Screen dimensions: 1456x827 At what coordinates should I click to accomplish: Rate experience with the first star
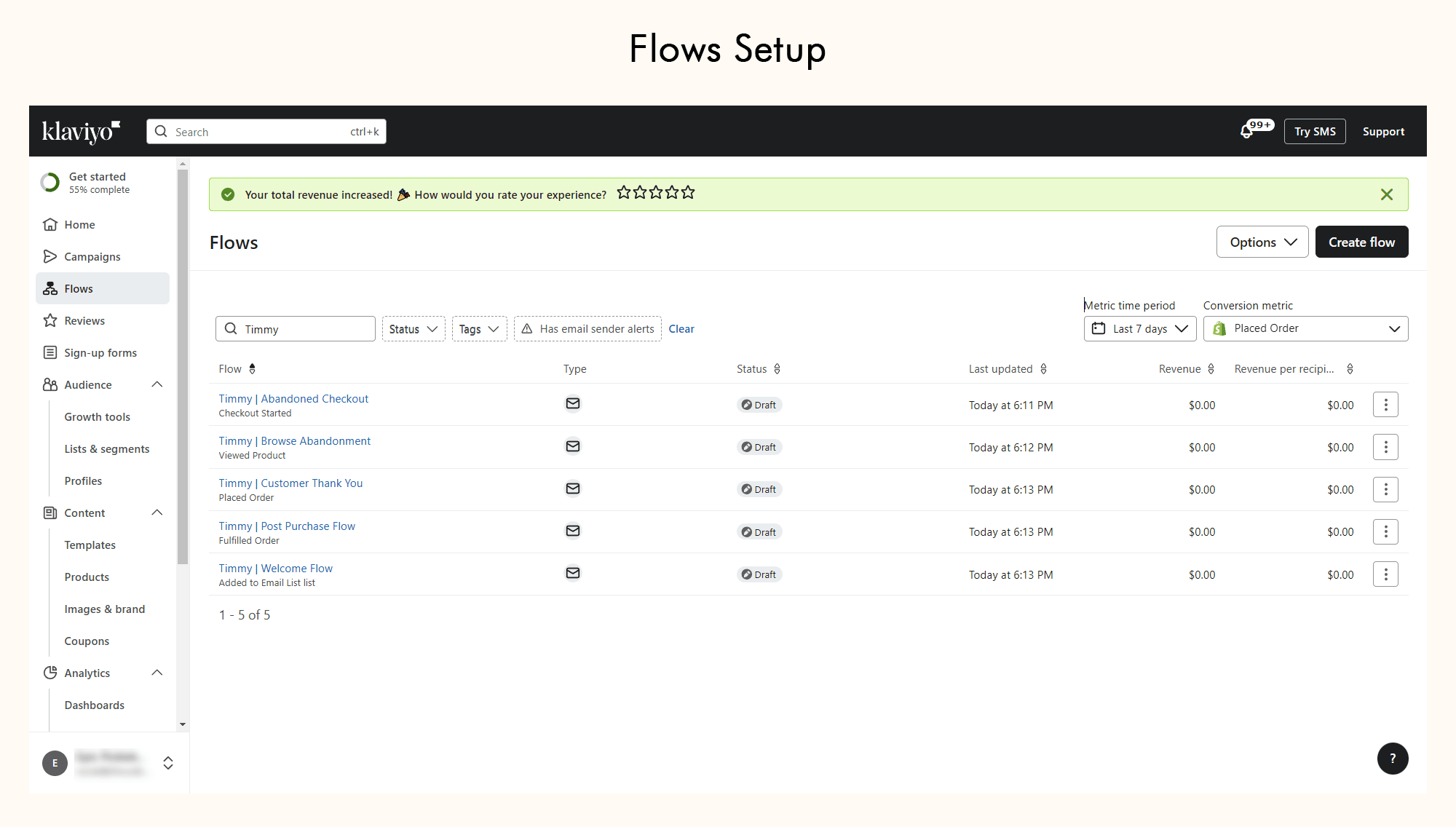coord(624,193)
